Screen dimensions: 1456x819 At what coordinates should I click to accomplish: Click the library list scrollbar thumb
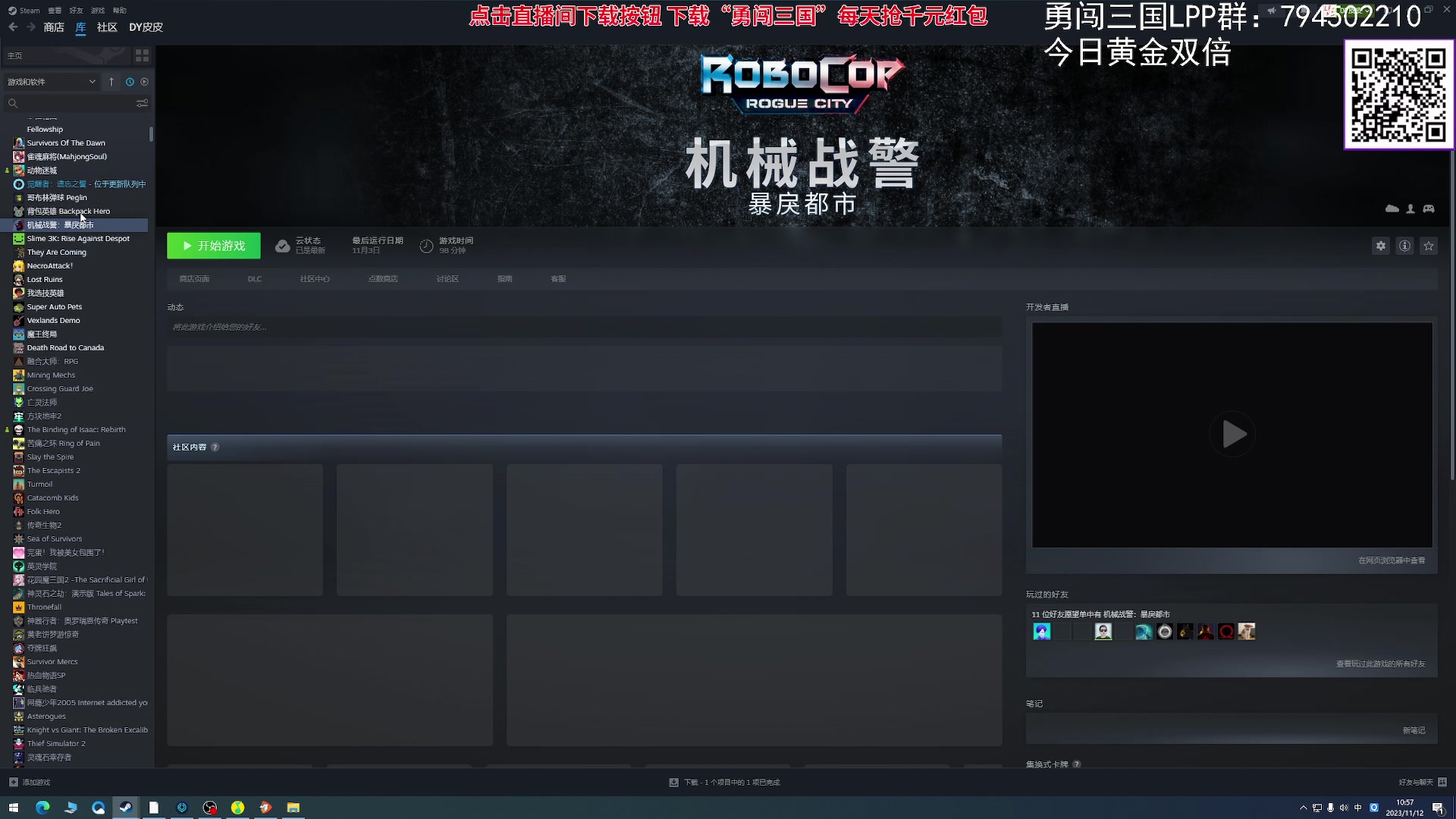(x=151, y=133)
